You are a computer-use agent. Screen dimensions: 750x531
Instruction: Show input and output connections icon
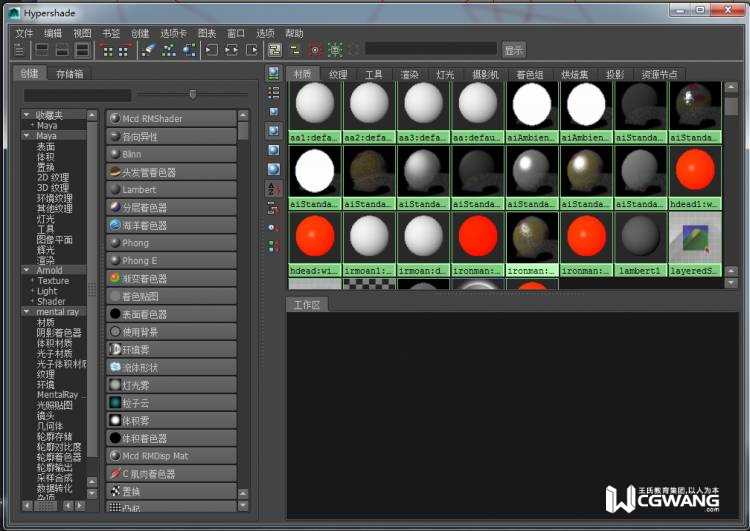click(232, 50)
